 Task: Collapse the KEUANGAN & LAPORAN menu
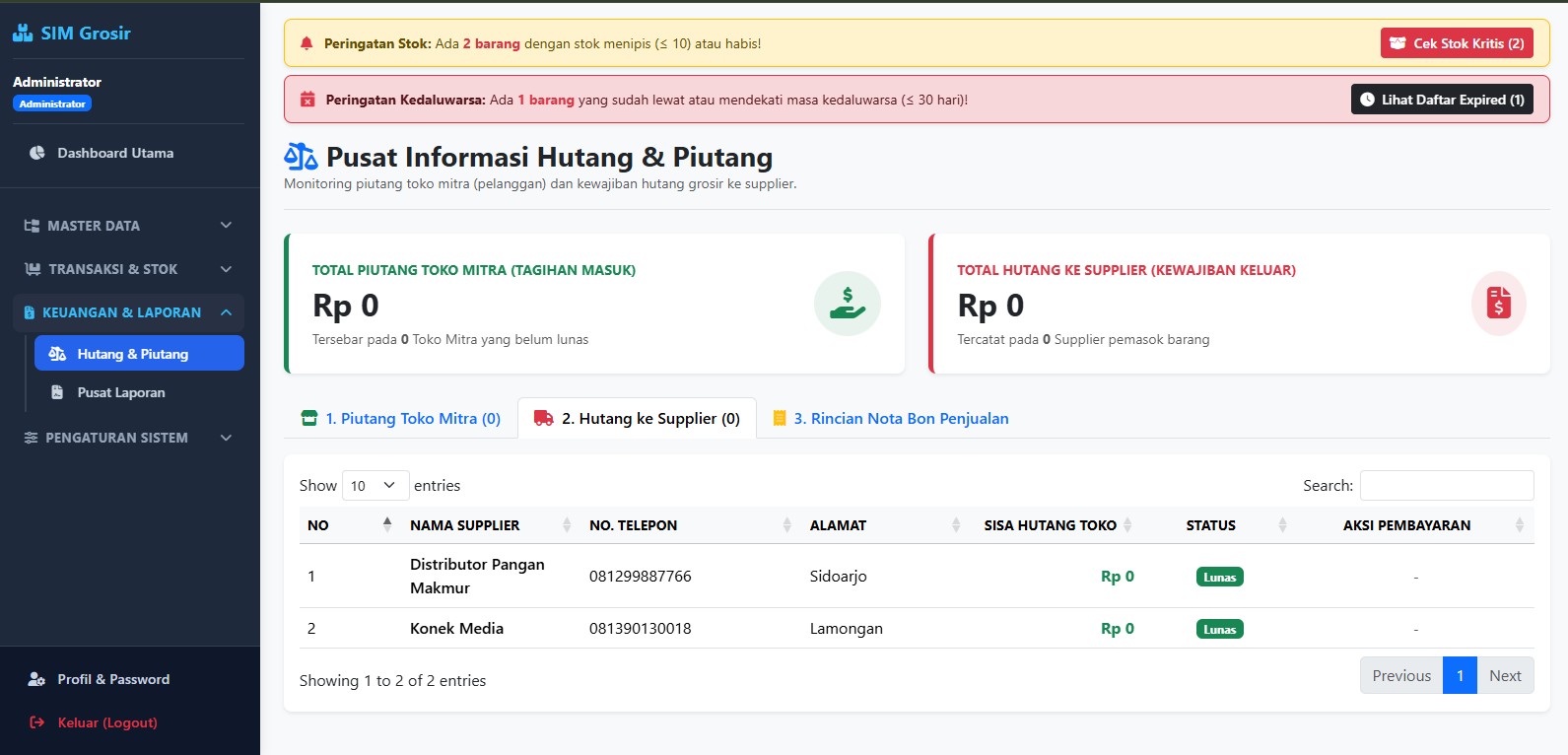pos(129,312)
